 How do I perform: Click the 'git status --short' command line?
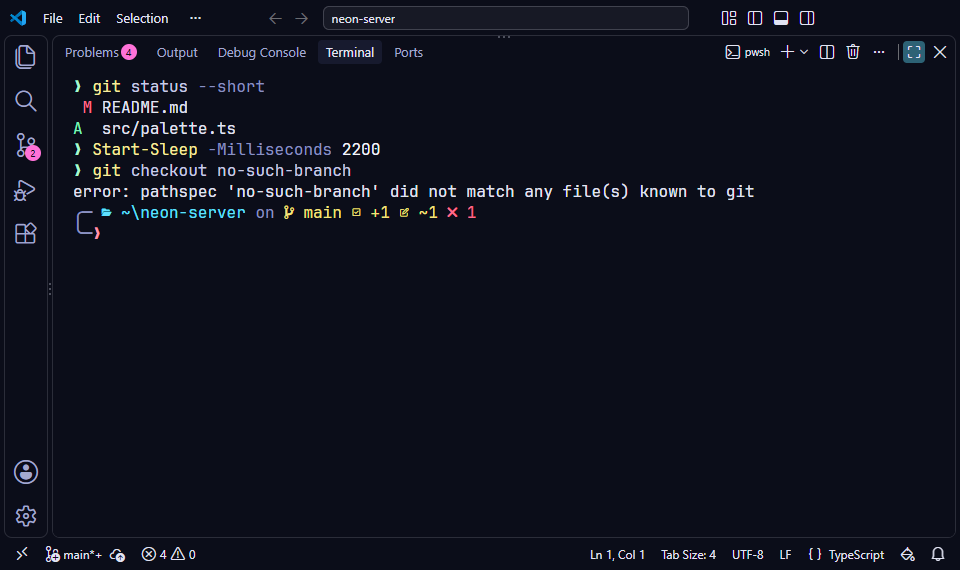(x=178, y=87)
